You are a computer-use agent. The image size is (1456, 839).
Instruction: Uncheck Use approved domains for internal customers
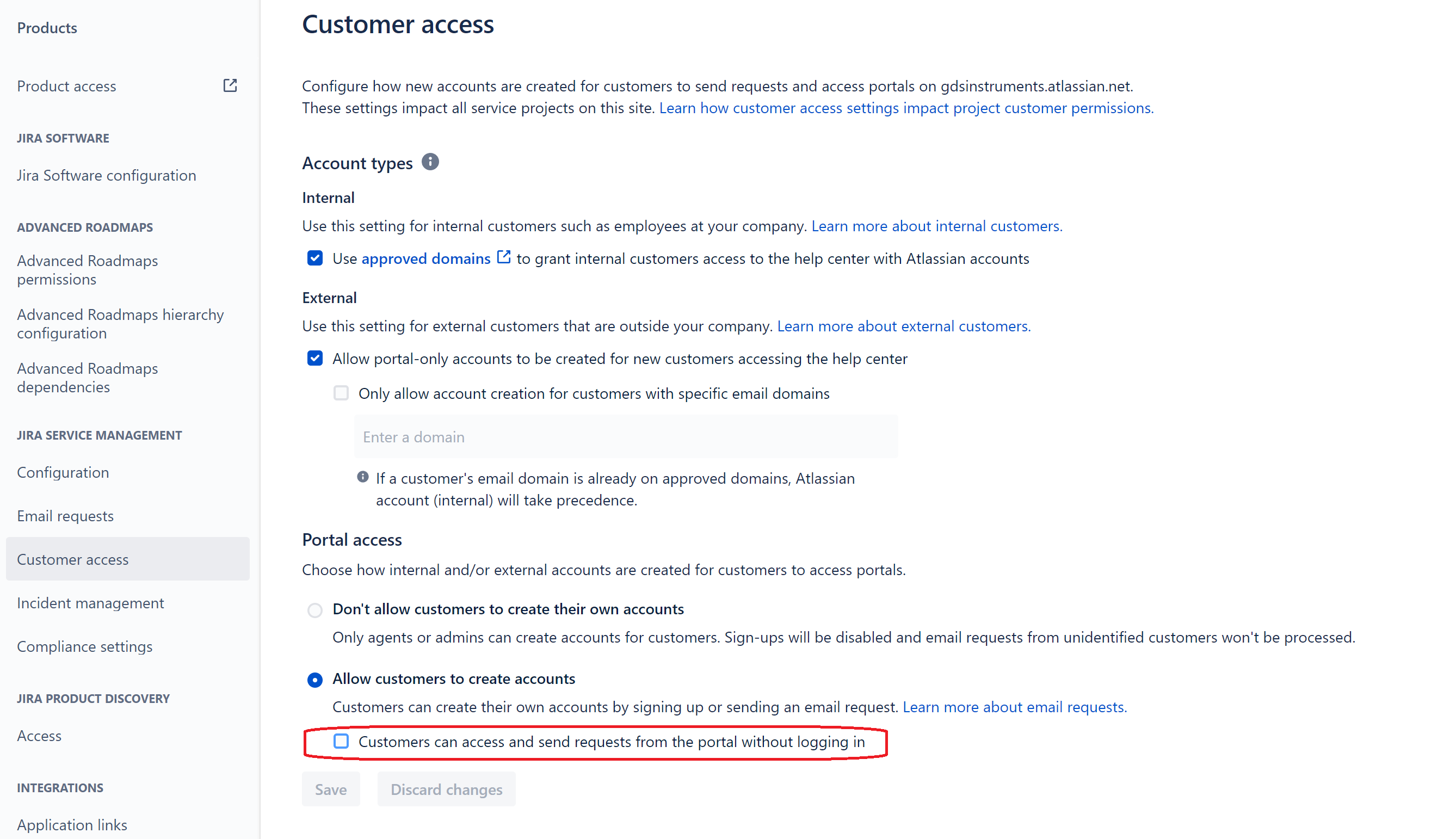click(314, 258)
